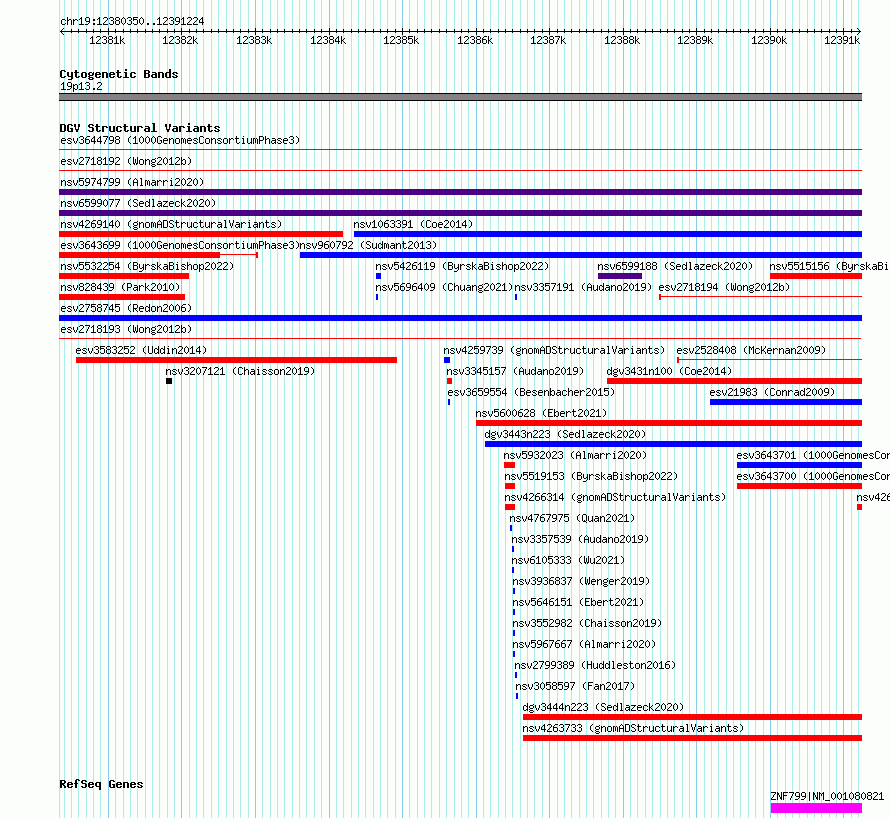This screenshot has height=818, width=890.
Task: Open the nsv1063391 Coe2014 variant label
Action: 413,224
